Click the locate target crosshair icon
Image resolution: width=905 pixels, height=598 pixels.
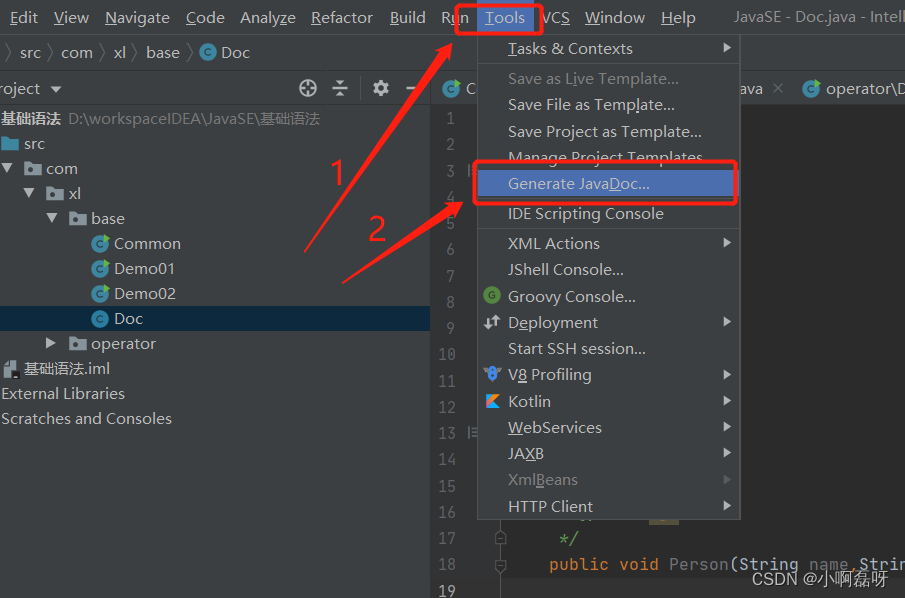click(x=308, y=88)
